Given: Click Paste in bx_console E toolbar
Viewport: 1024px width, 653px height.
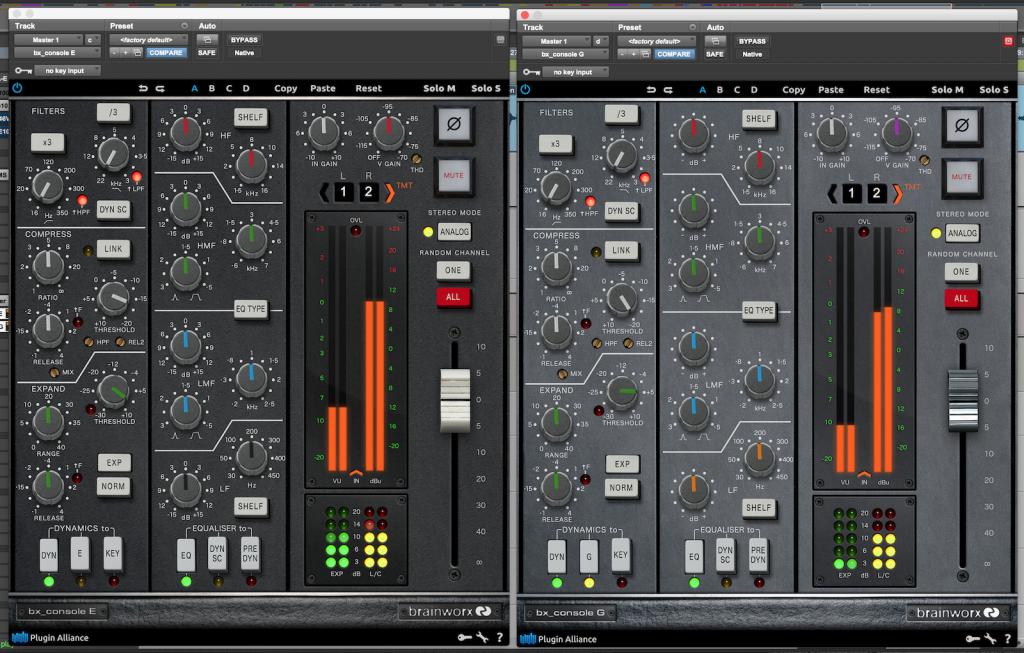Looking at the screenshot, I should click(x=323, y=88).
